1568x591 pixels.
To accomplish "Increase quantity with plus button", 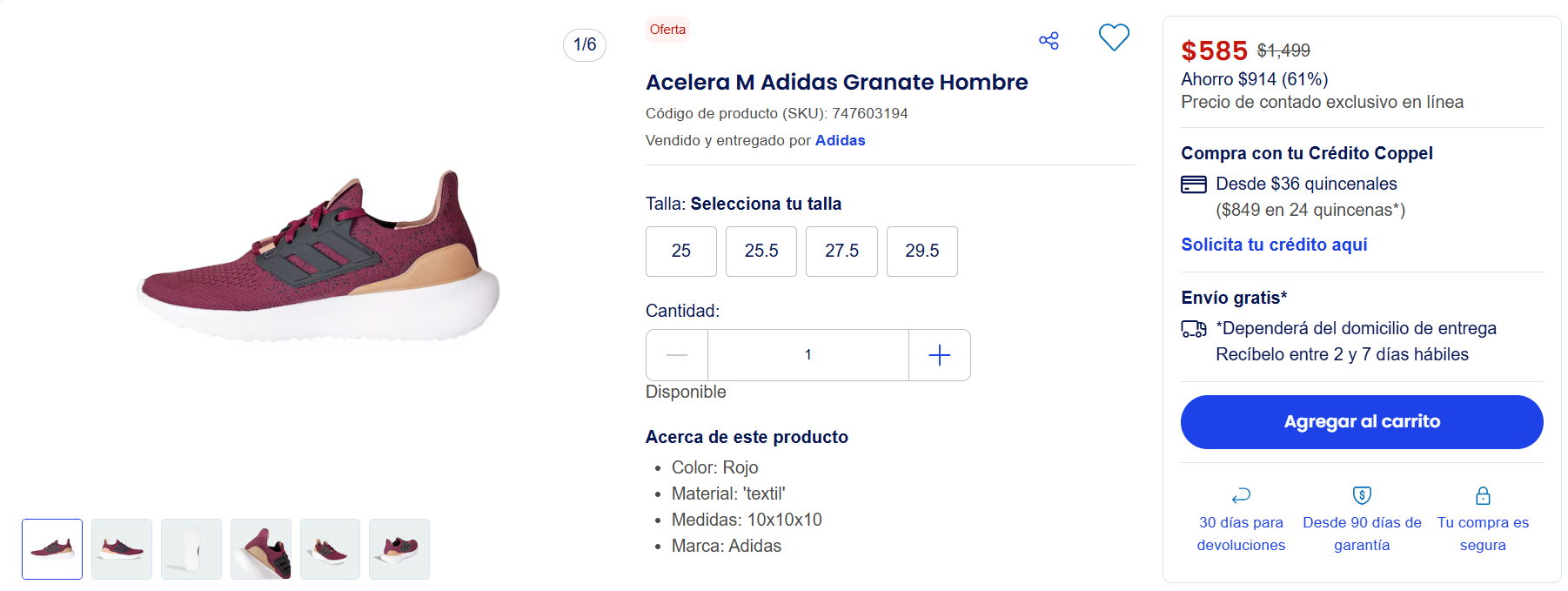I will [940, 355].
